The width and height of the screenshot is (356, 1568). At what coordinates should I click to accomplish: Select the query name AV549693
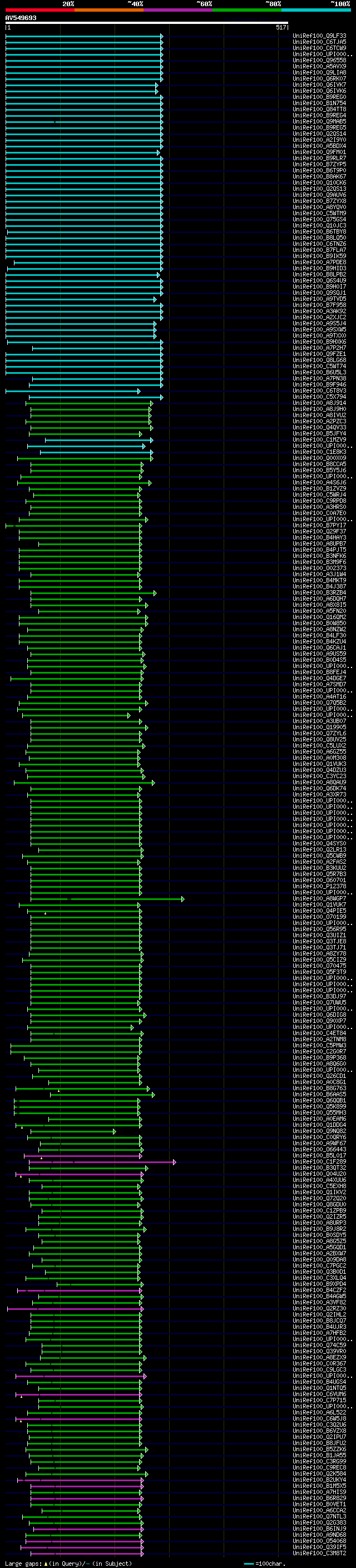tap(21, 18)
